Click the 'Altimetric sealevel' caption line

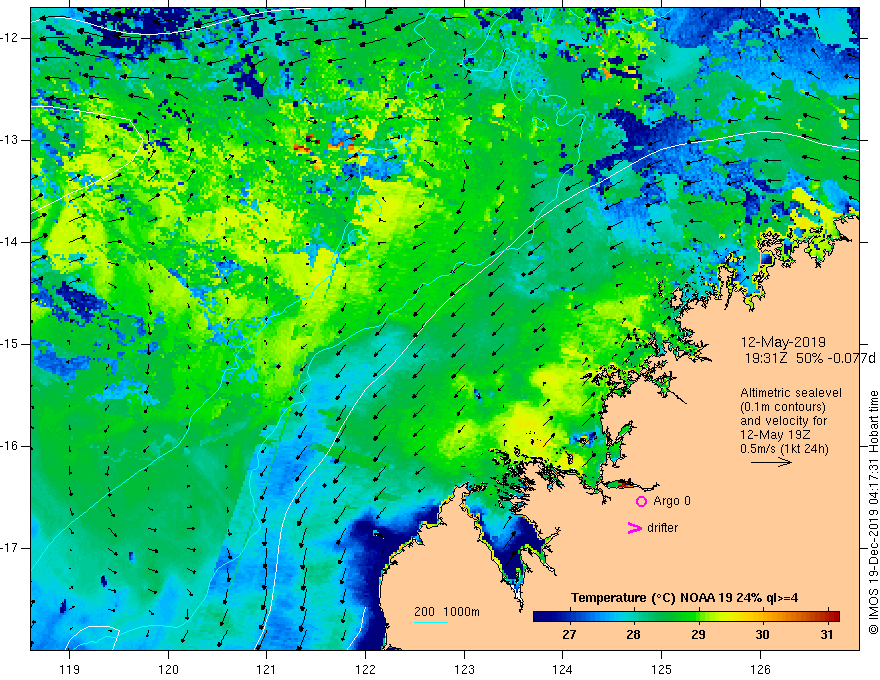click(791, 393)
